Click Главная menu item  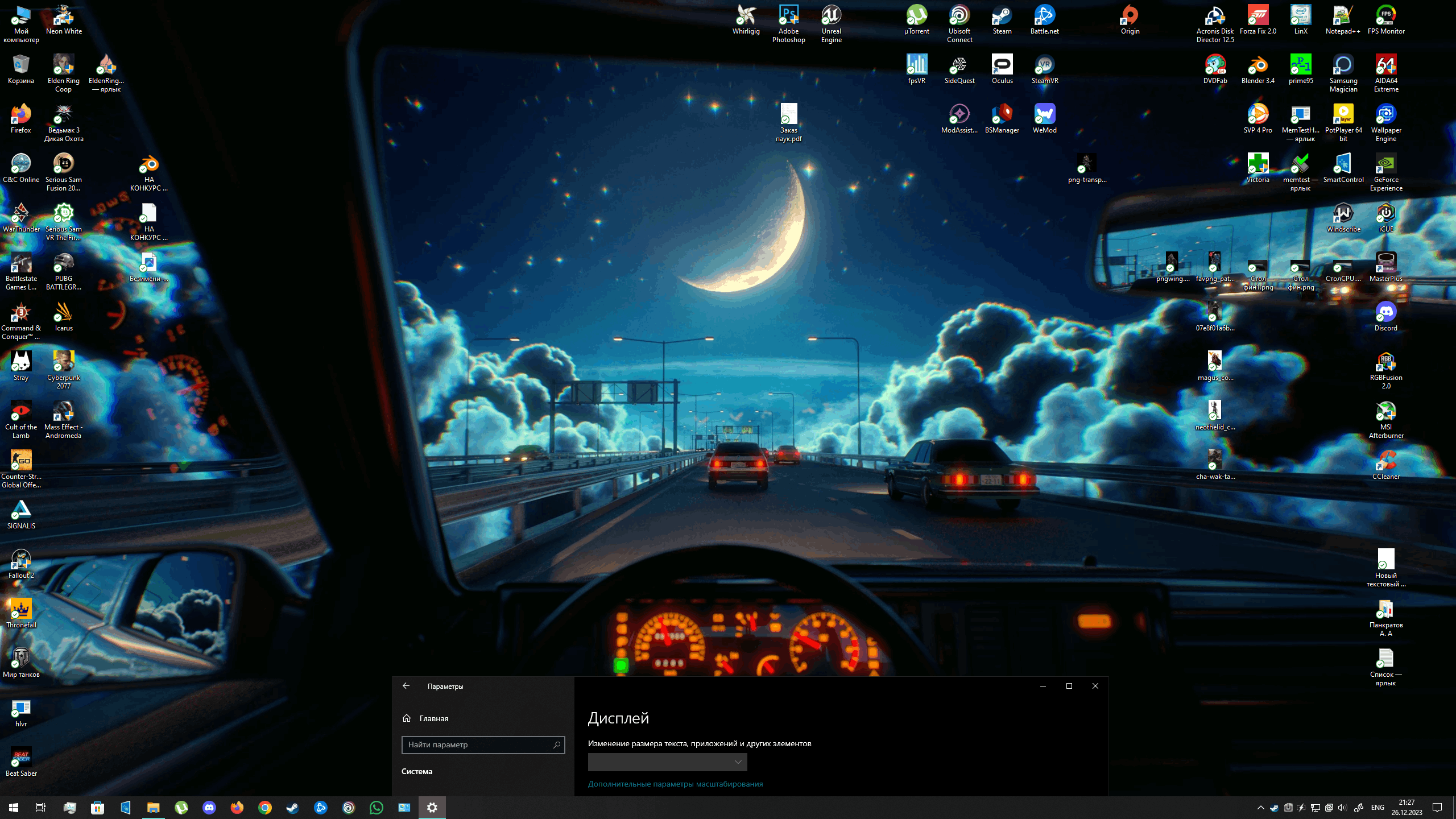tap(433, 717)
